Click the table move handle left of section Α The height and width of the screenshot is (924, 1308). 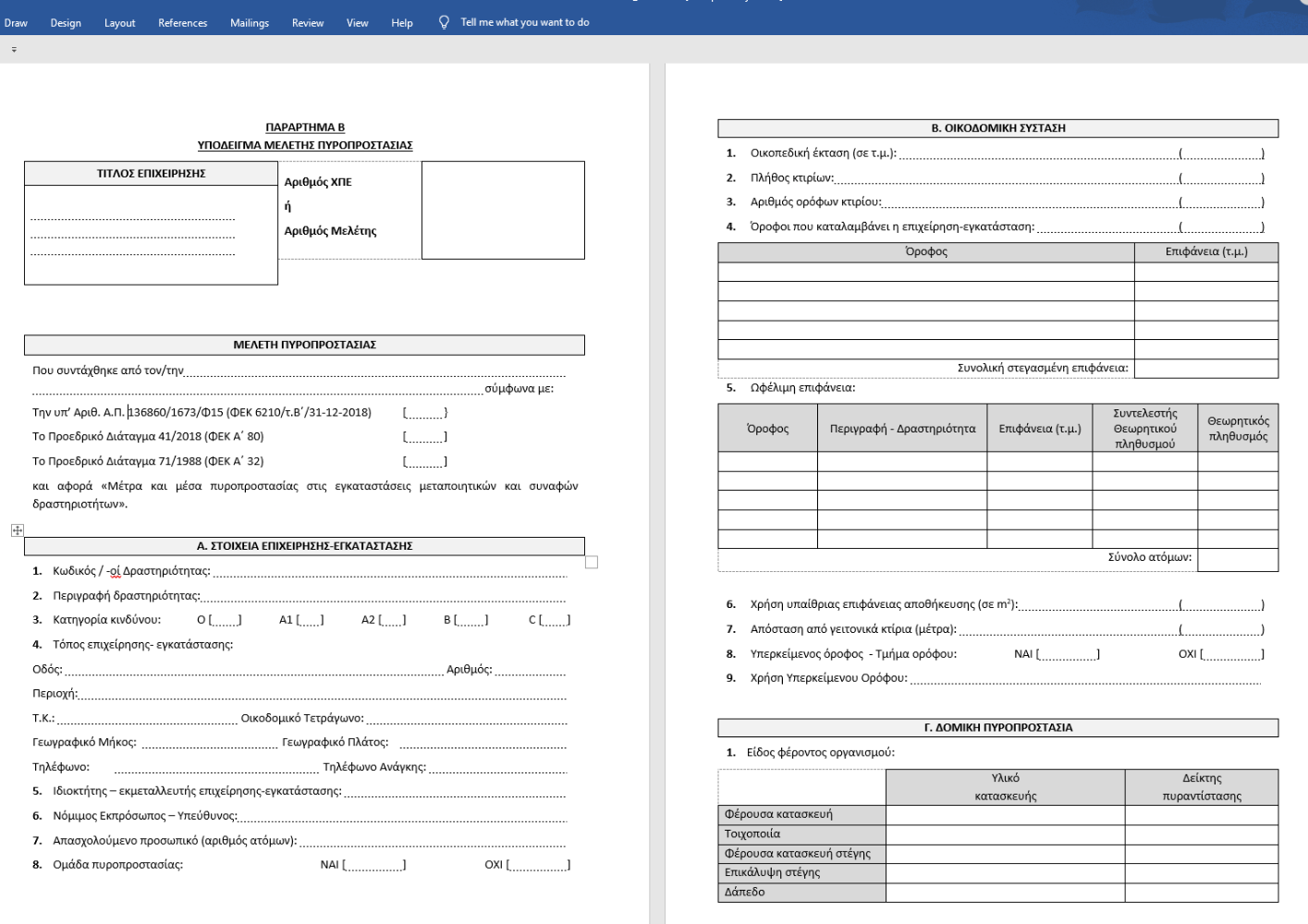click(18, 530)
